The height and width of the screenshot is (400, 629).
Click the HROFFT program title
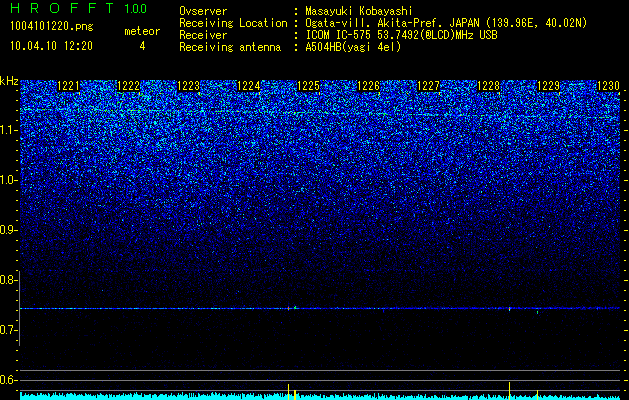(62, 8)
